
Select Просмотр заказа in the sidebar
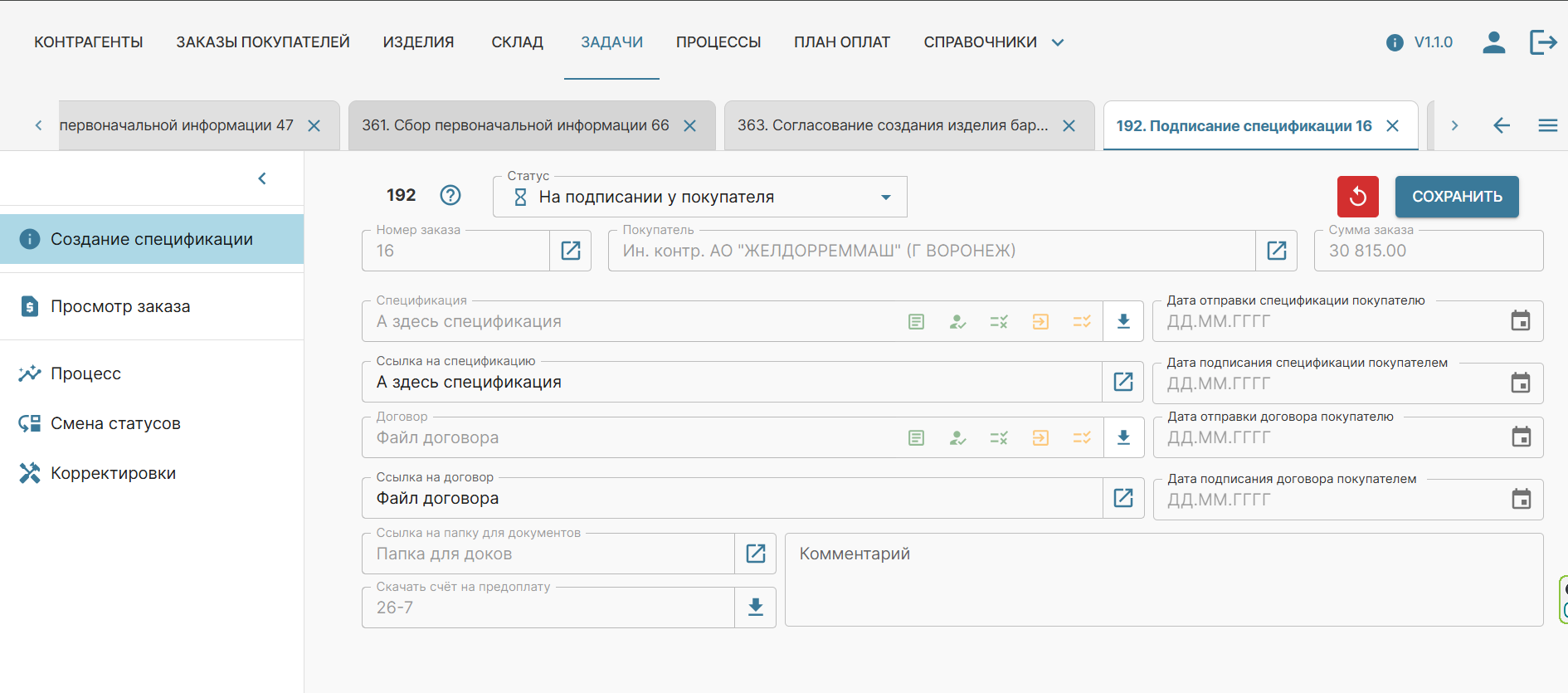[120, 306]
